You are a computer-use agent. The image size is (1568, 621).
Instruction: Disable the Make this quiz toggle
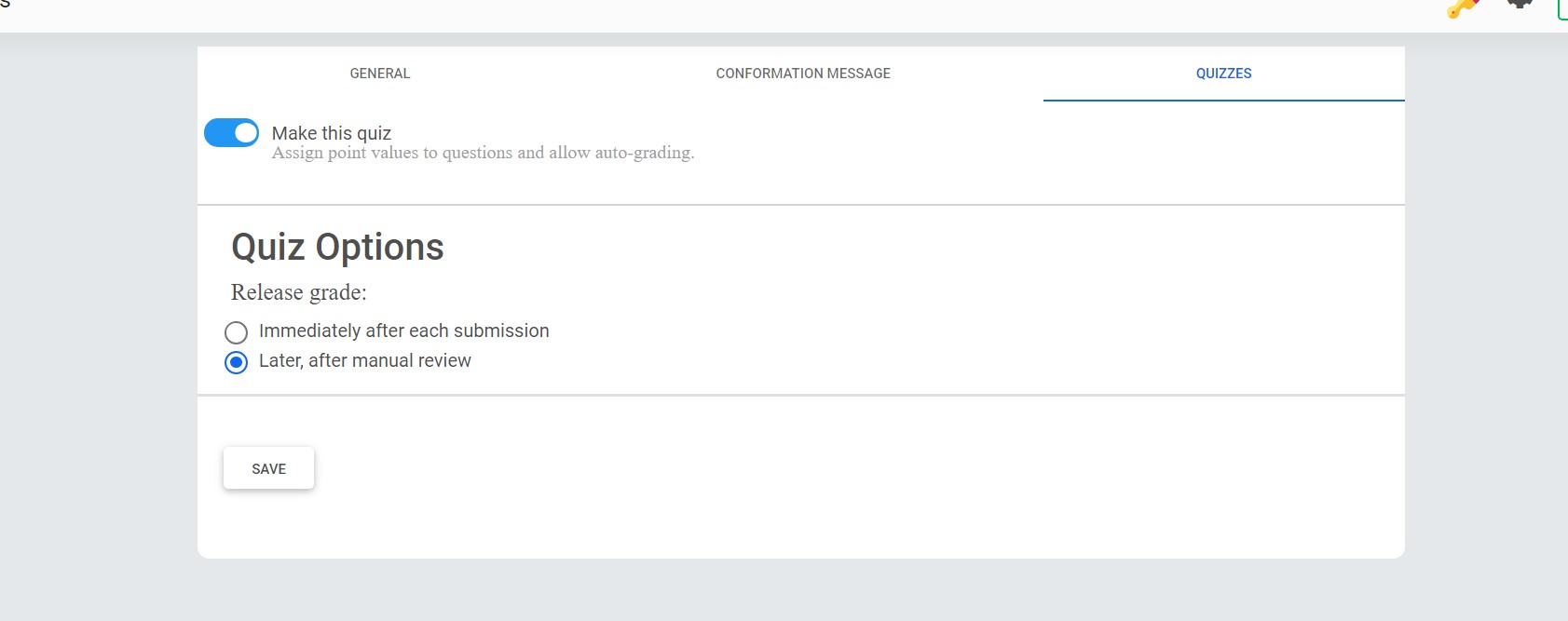click(231, 133)
